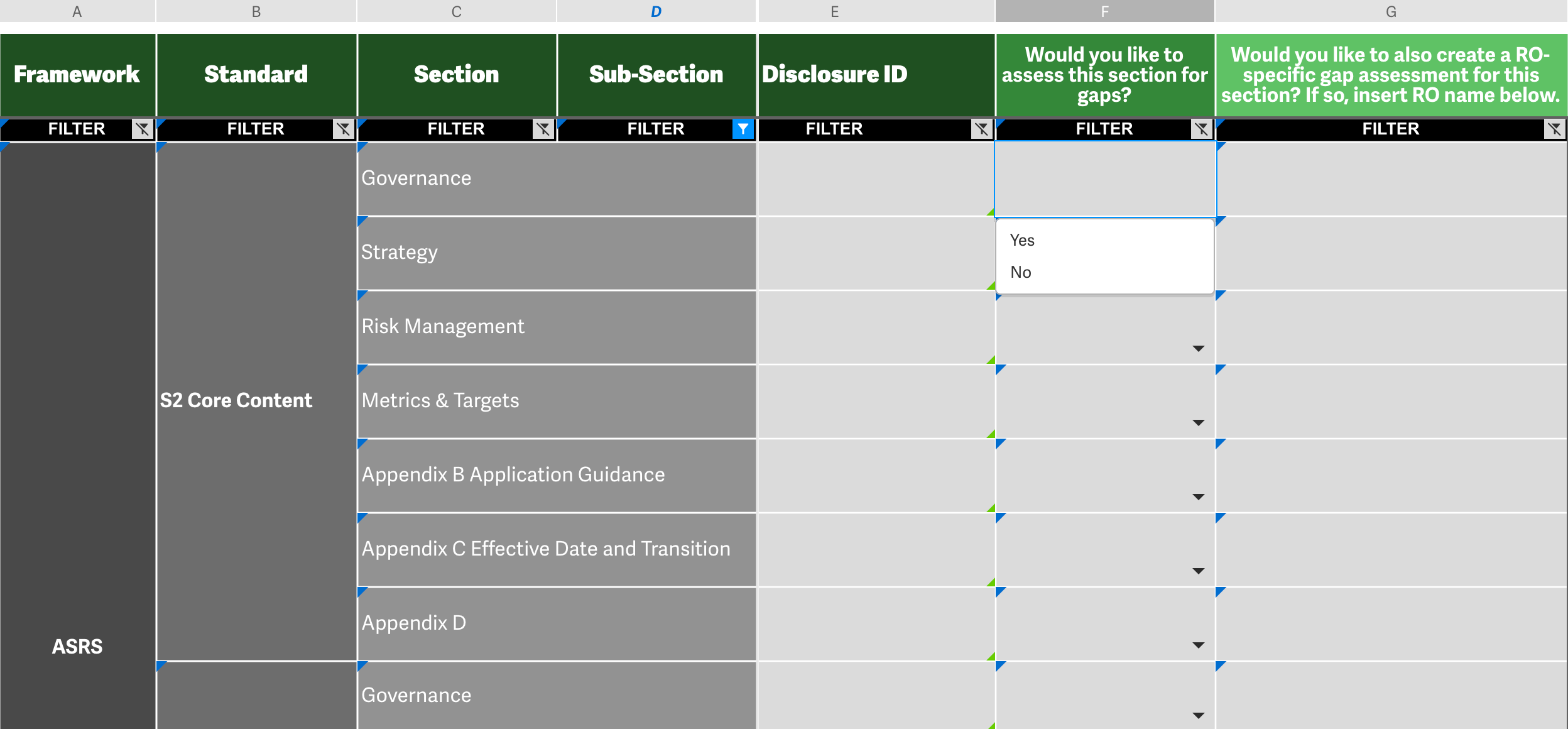1568x729 pixels.
Task: Click the 'assess this section for gaps' header
Action: point(1105,75)
